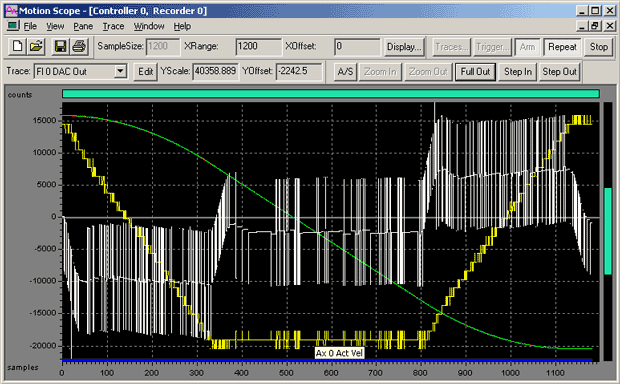The height and width of the screenshot is (384, 620).
Task: Click the Ax 0 Act Vel tooltip label
Action: 339,353
